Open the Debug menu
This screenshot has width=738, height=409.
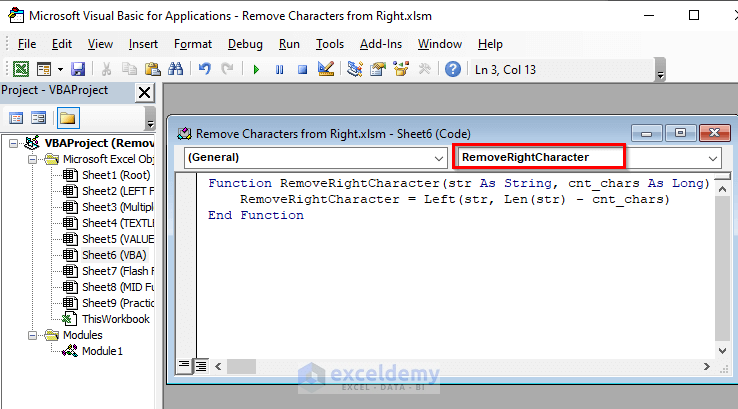click(245, 44)
